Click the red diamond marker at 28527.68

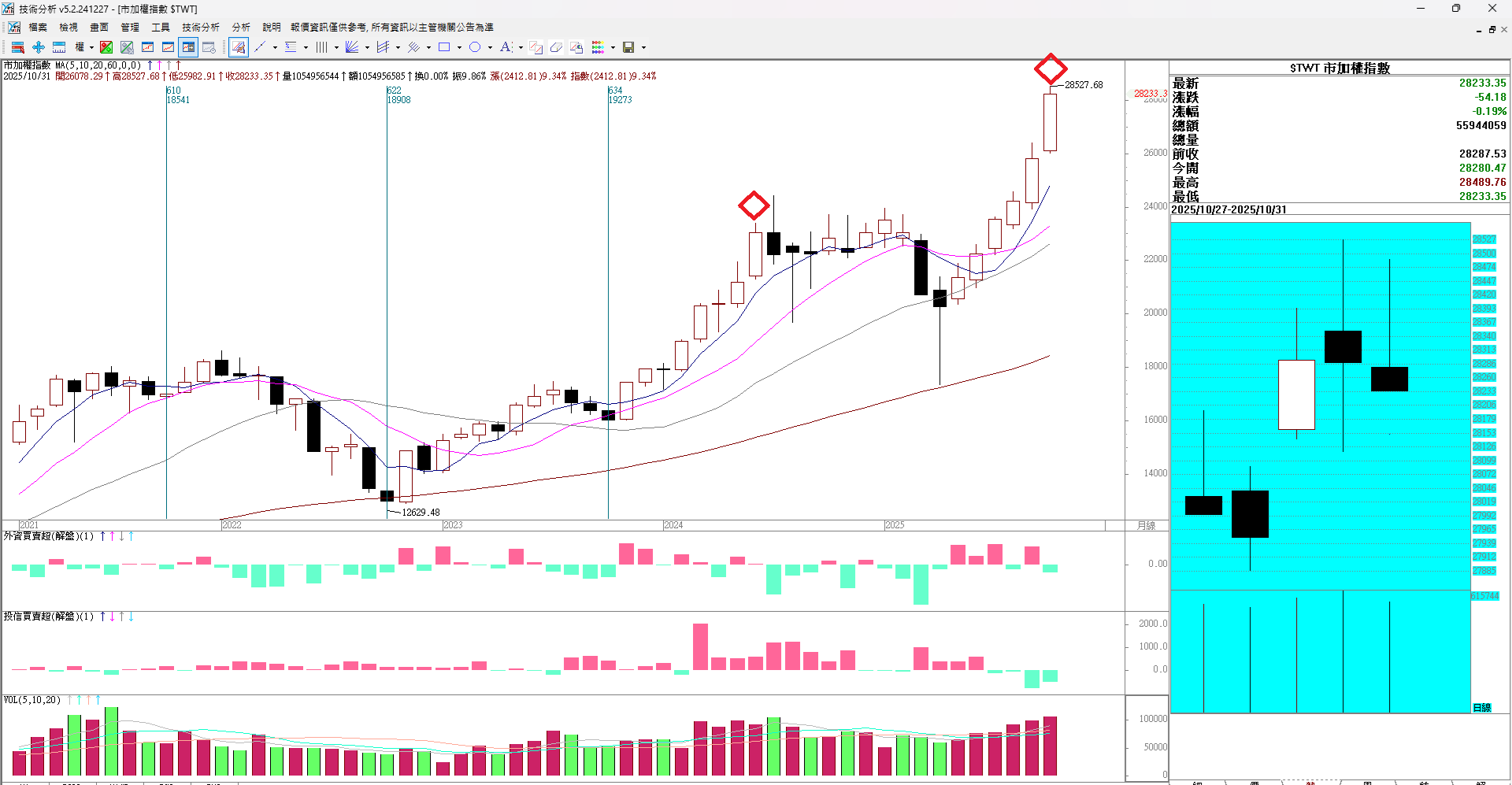click(x=1051, y=69)
